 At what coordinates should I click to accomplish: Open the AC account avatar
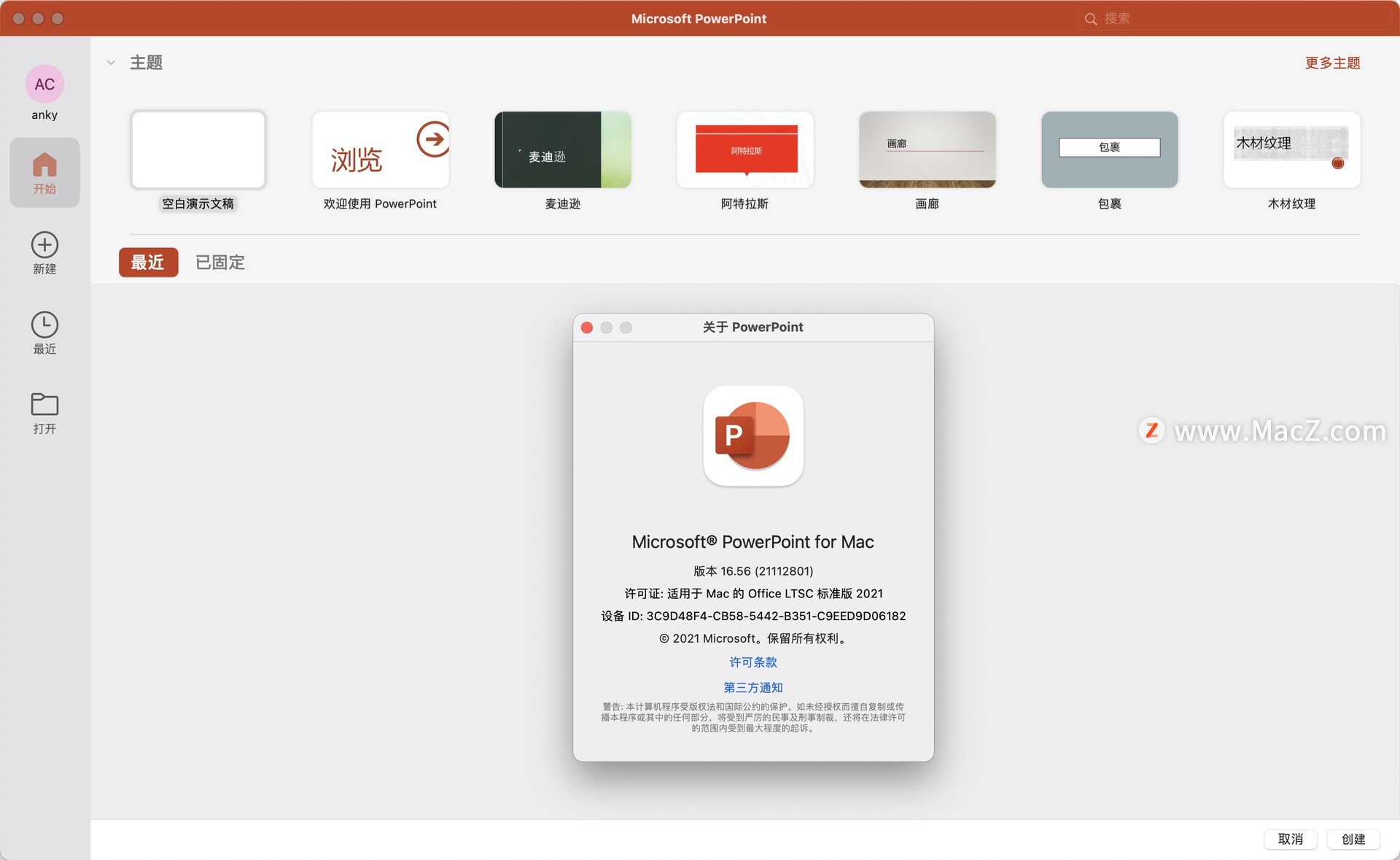point(44,84)
